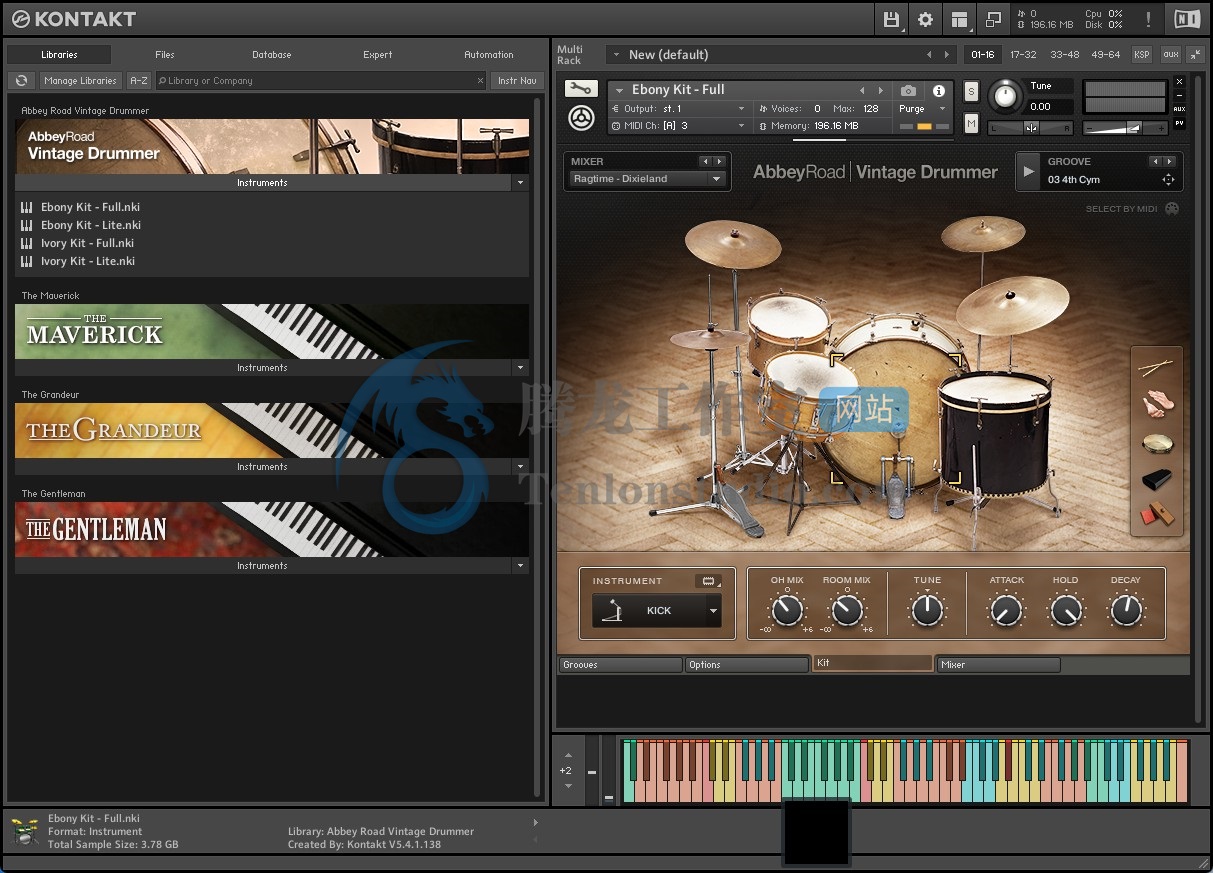This screenshot has height=873, width=1213.
Task: Open the Purge dropdown menu
Action: [x=920, y=109]
